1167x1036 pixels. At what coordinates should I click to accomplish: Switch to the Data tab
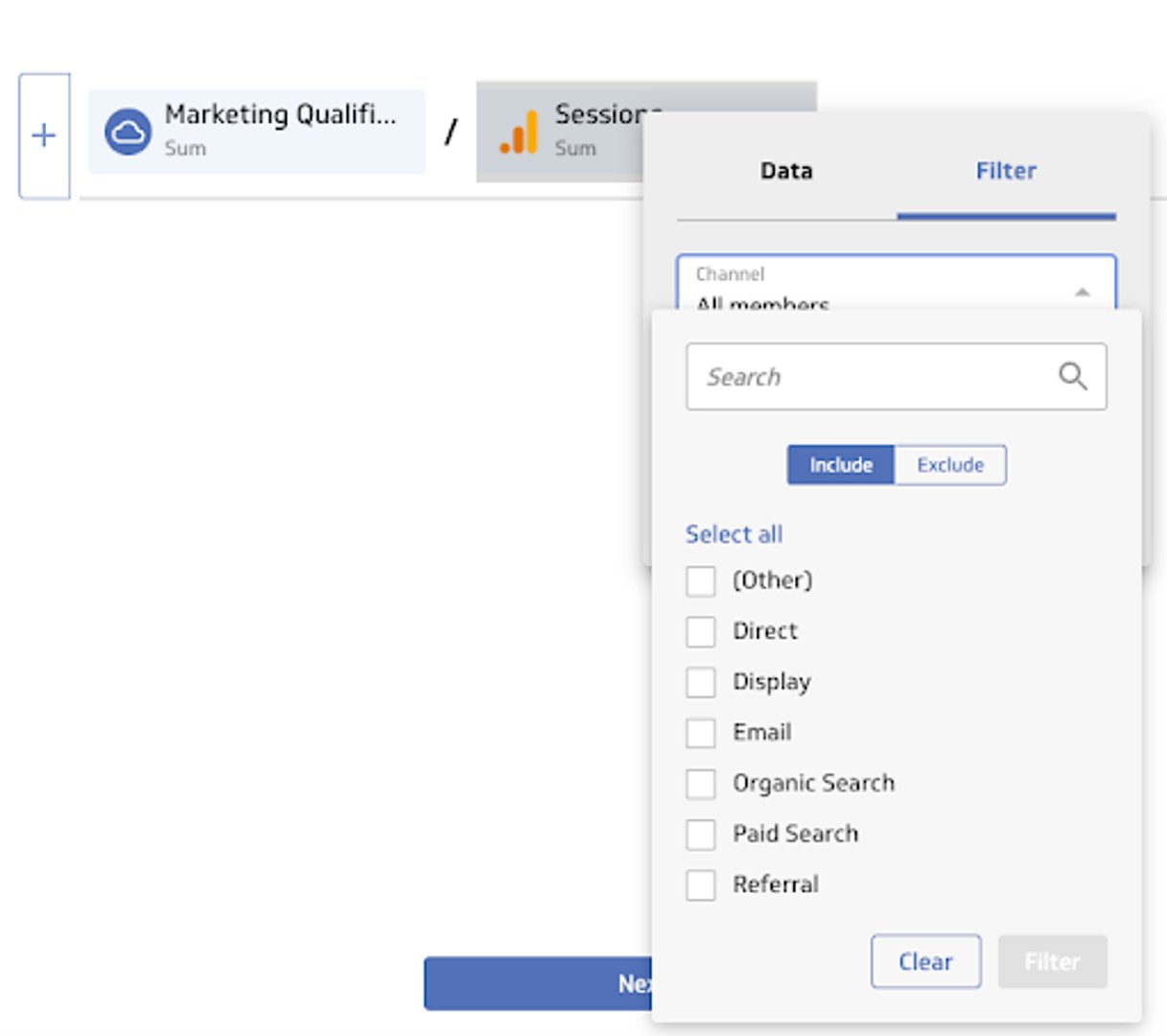(x=786, y=171)
